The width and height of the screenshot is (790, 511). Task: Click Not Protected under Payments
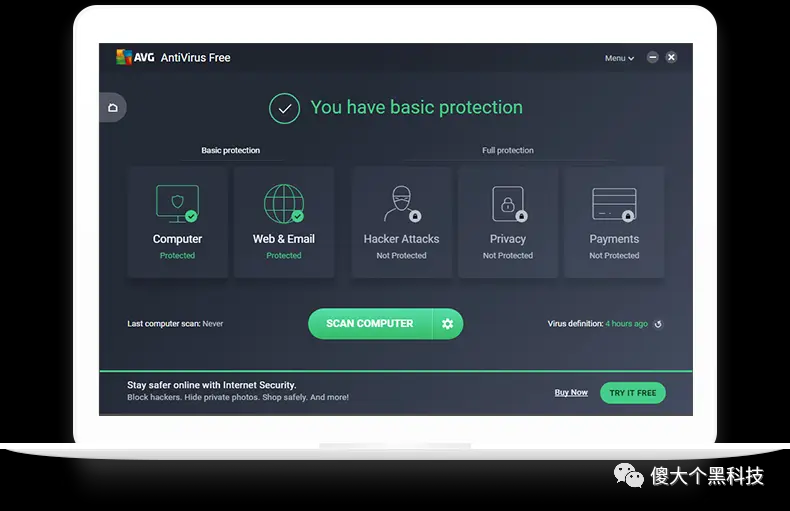614,256
